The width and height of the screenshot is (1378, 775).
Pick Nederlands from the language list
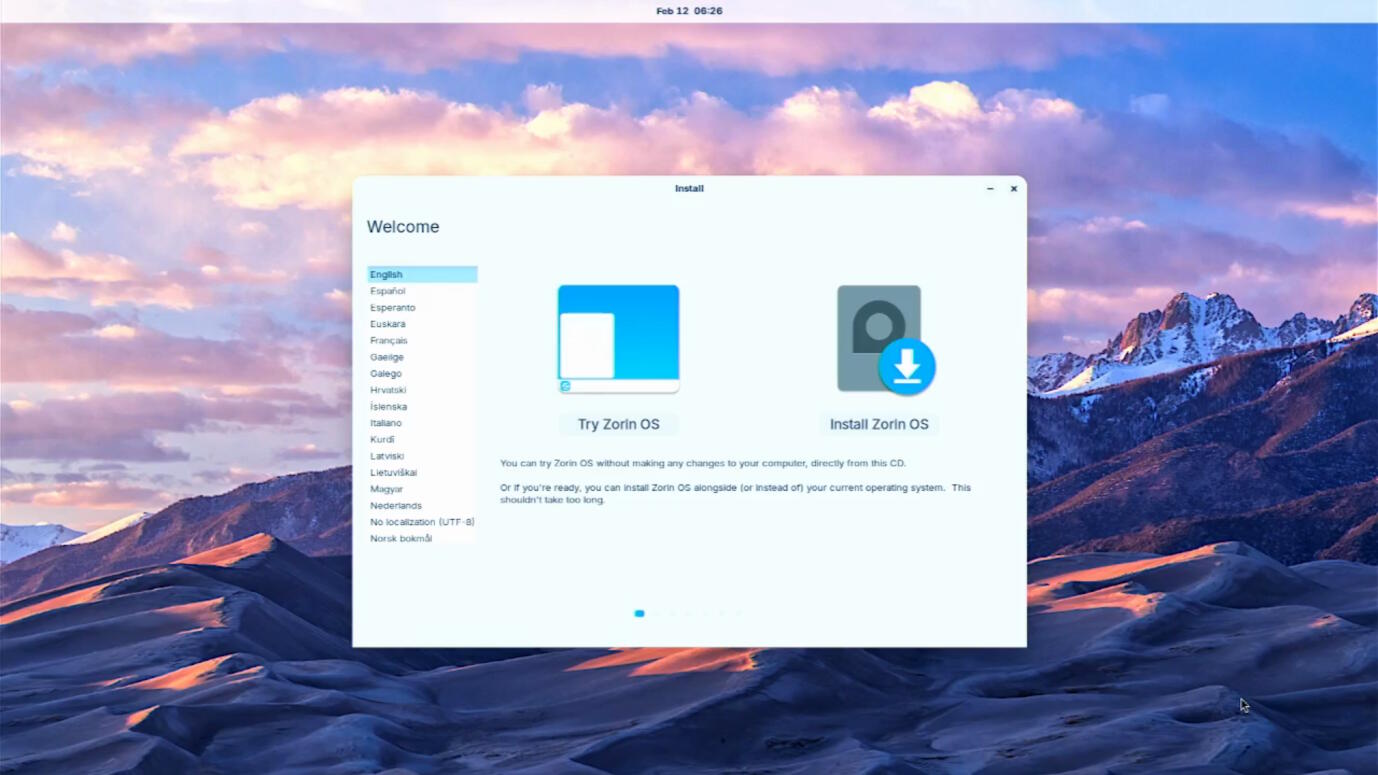click(422, 505)
